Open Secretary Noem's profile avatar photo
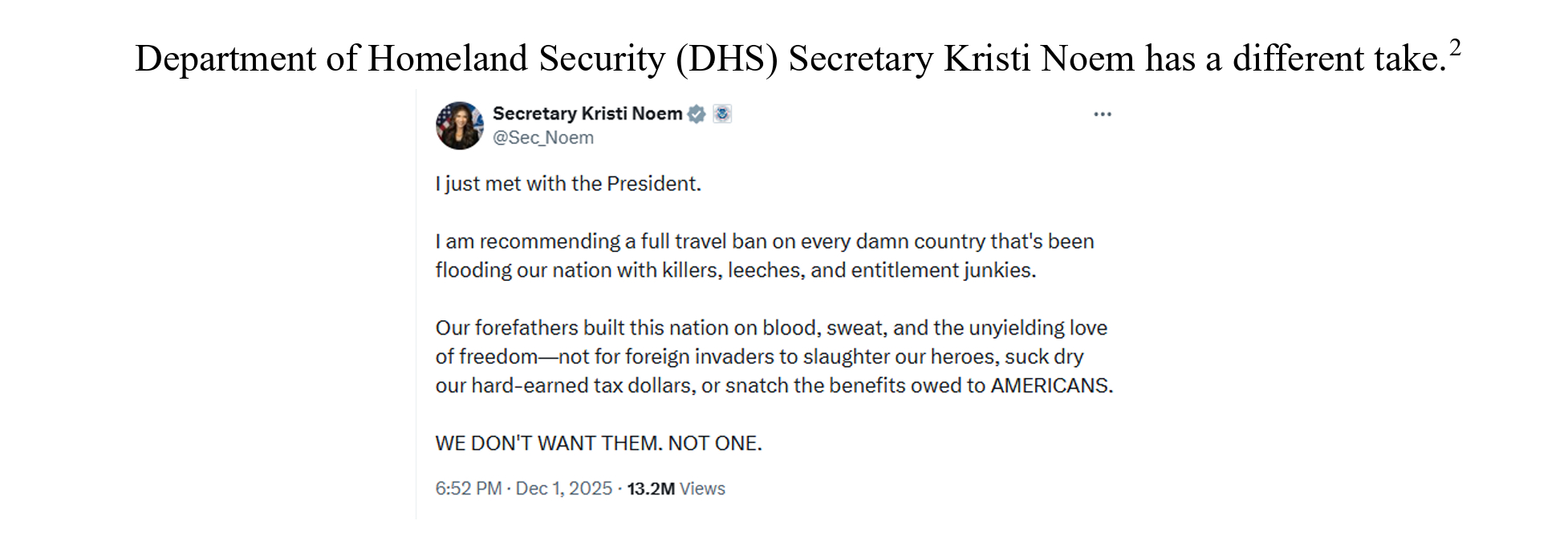The height and width of the screenshot is (549, 1568). pos(460,125)
